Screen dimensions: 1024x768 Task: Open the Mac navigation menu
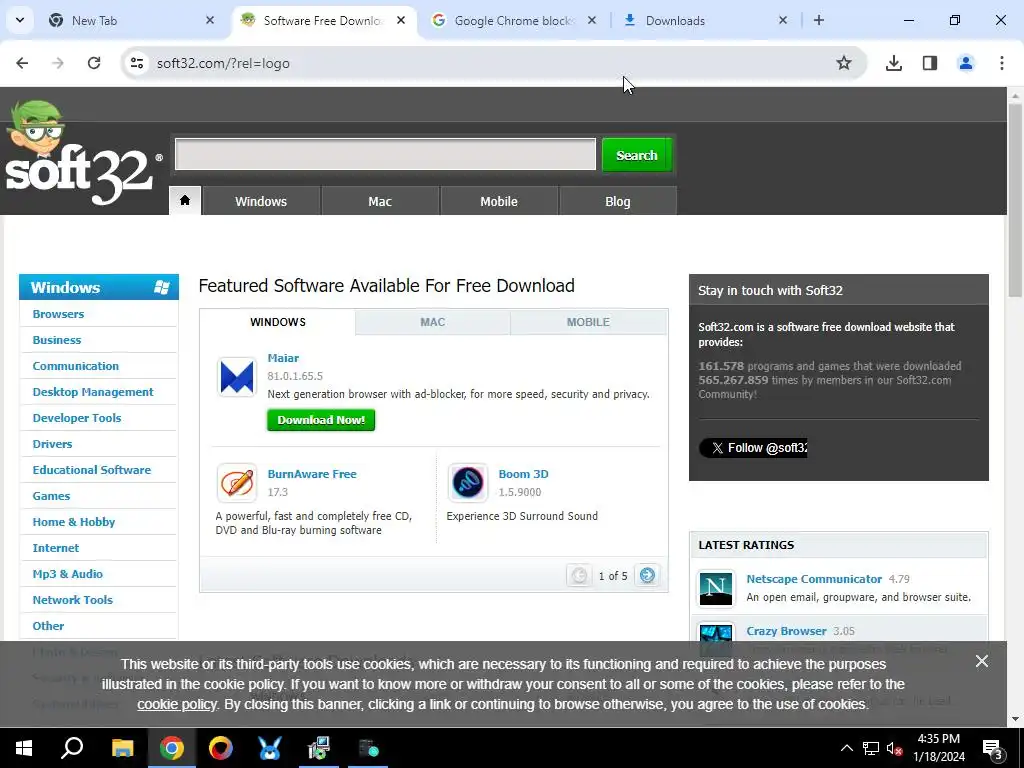pos(380,201)
